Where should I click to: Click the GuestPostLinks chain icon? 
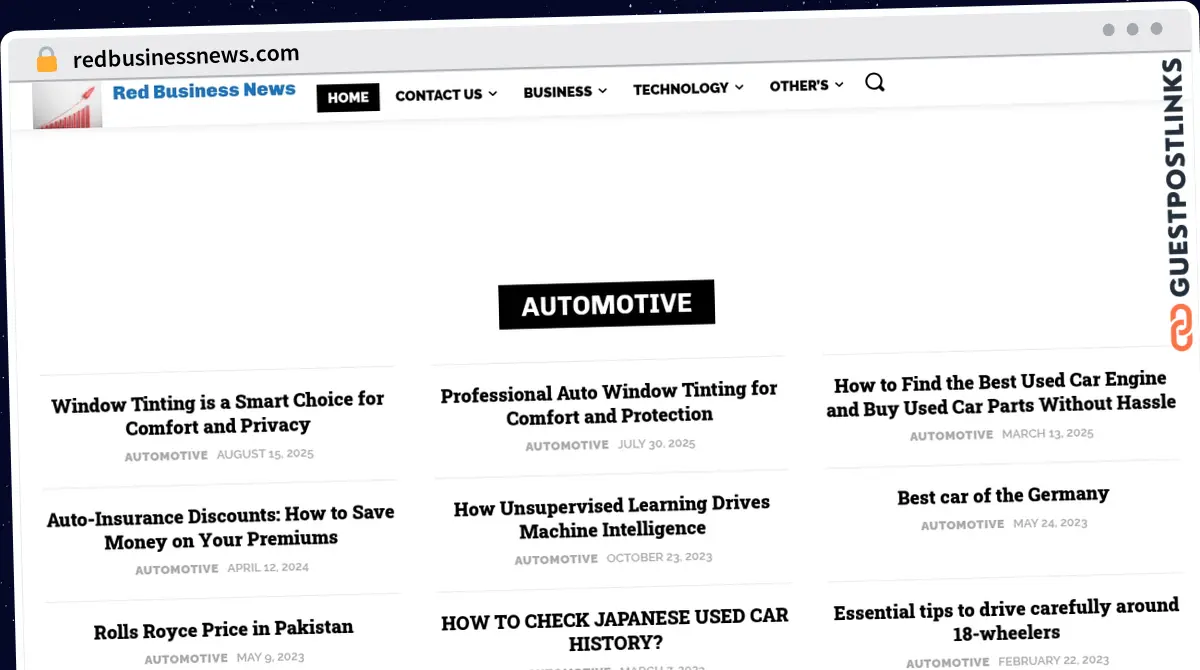tap(1181, 328)
